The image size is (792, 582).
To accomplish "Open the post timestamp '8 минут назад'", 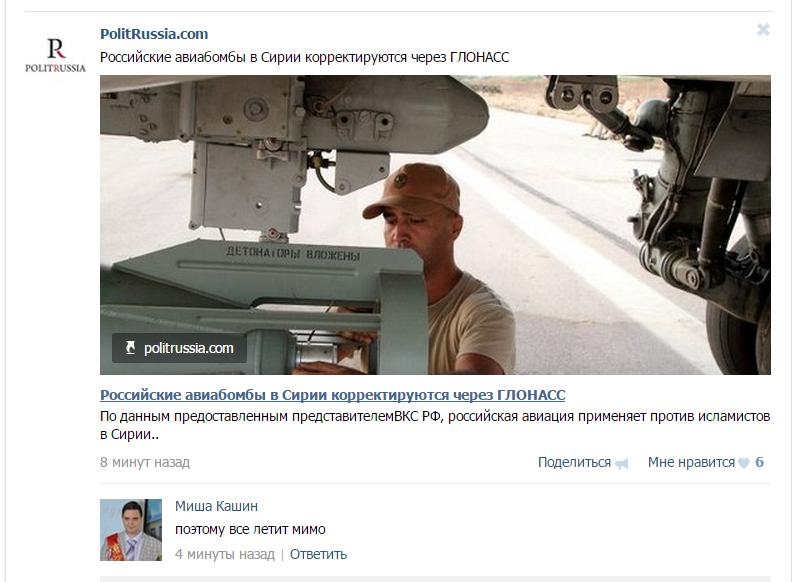I will tap(145, 462).
